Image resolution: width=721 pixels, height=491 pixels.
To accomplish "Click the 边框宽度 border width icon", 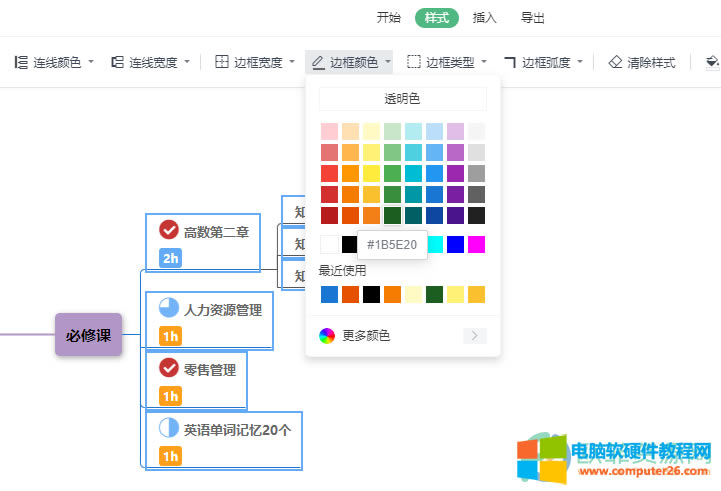I will click(x=222, y=62).
